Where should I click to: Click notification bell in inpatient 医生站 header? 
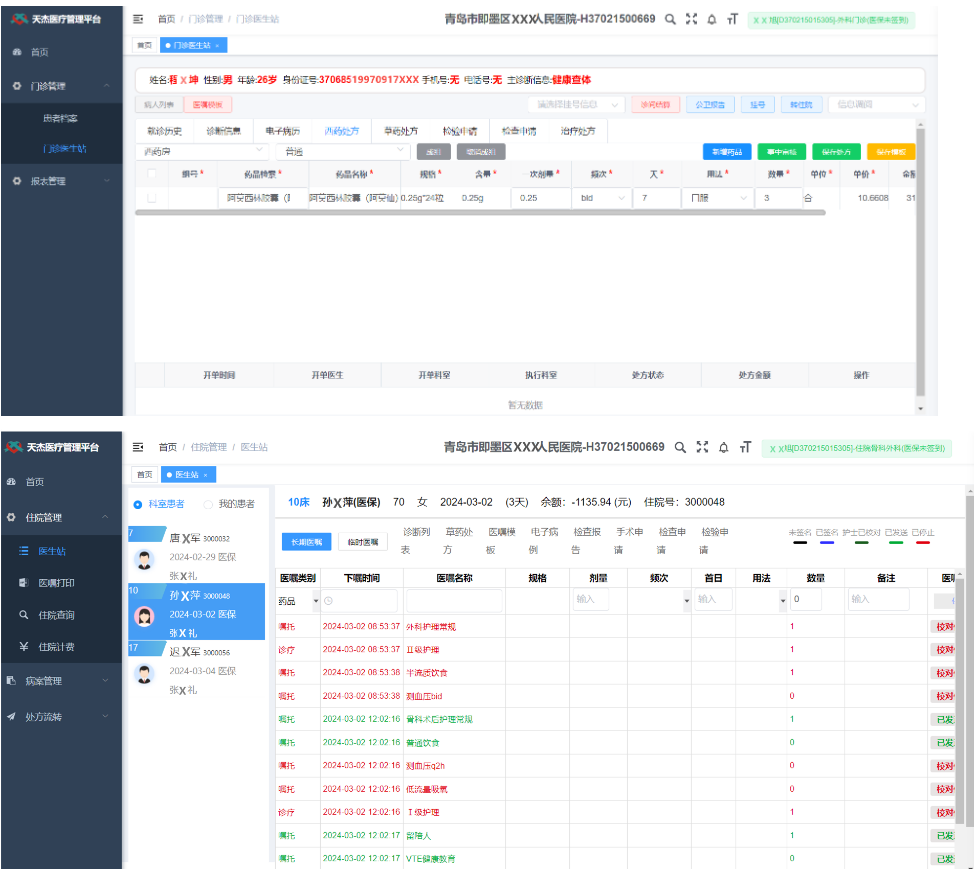tap(724, 447)
